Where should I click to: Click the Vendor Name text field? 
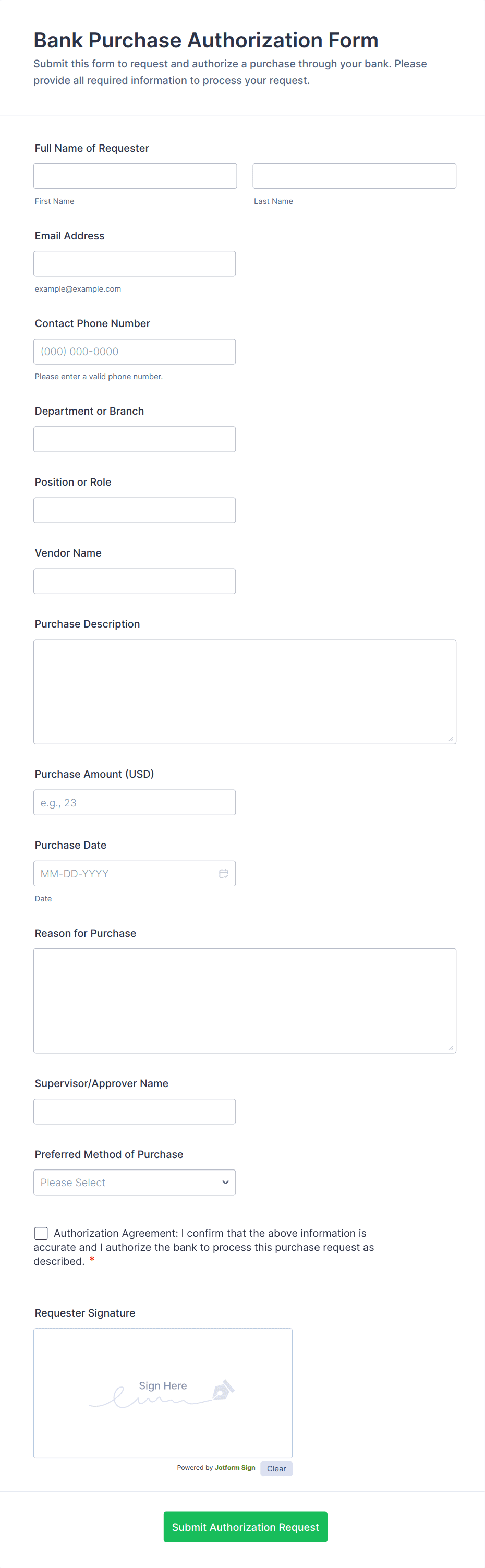(135, 581)
